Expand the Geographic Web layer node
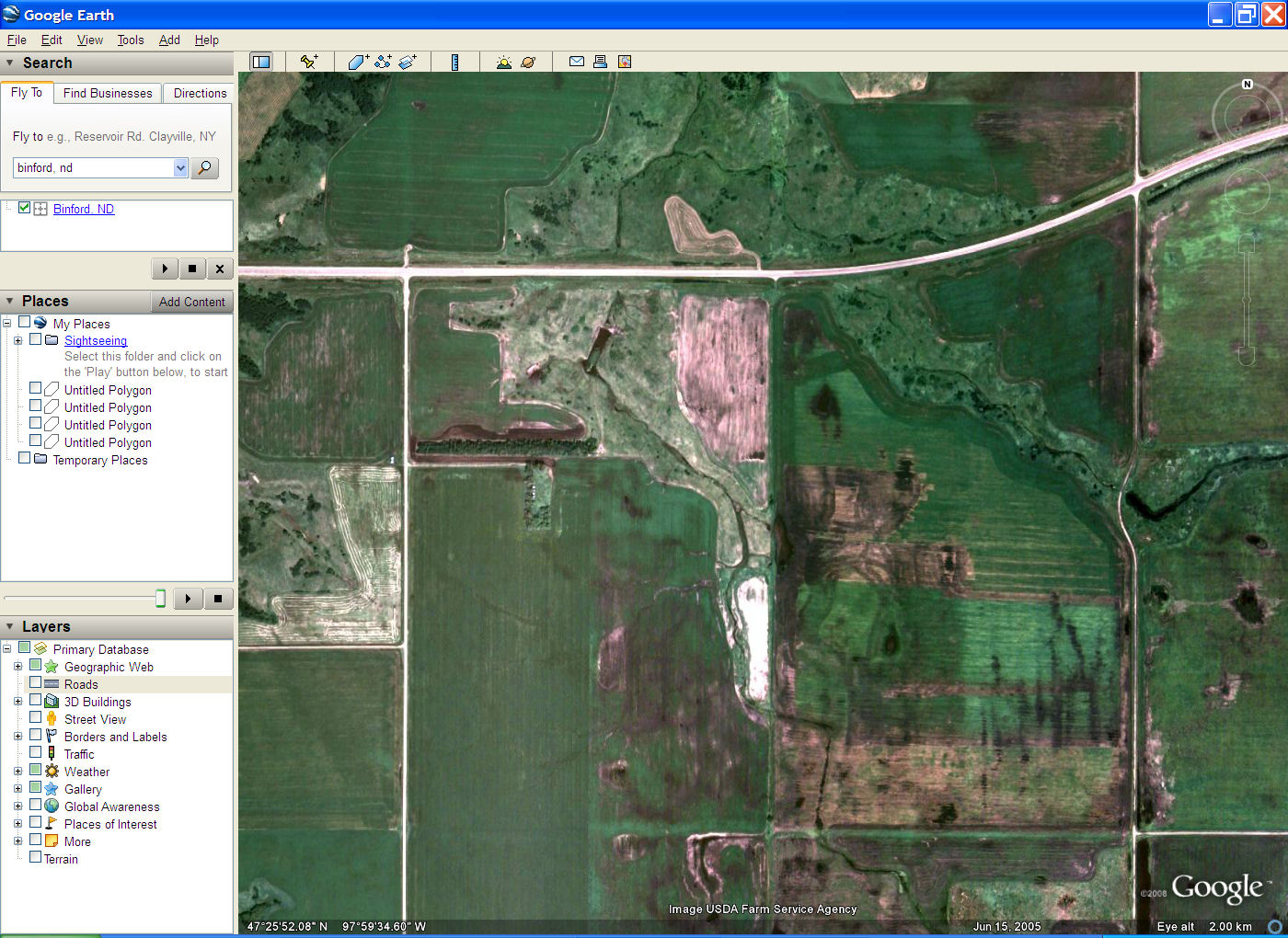The image size is (1288, 938). click(17, 667)
